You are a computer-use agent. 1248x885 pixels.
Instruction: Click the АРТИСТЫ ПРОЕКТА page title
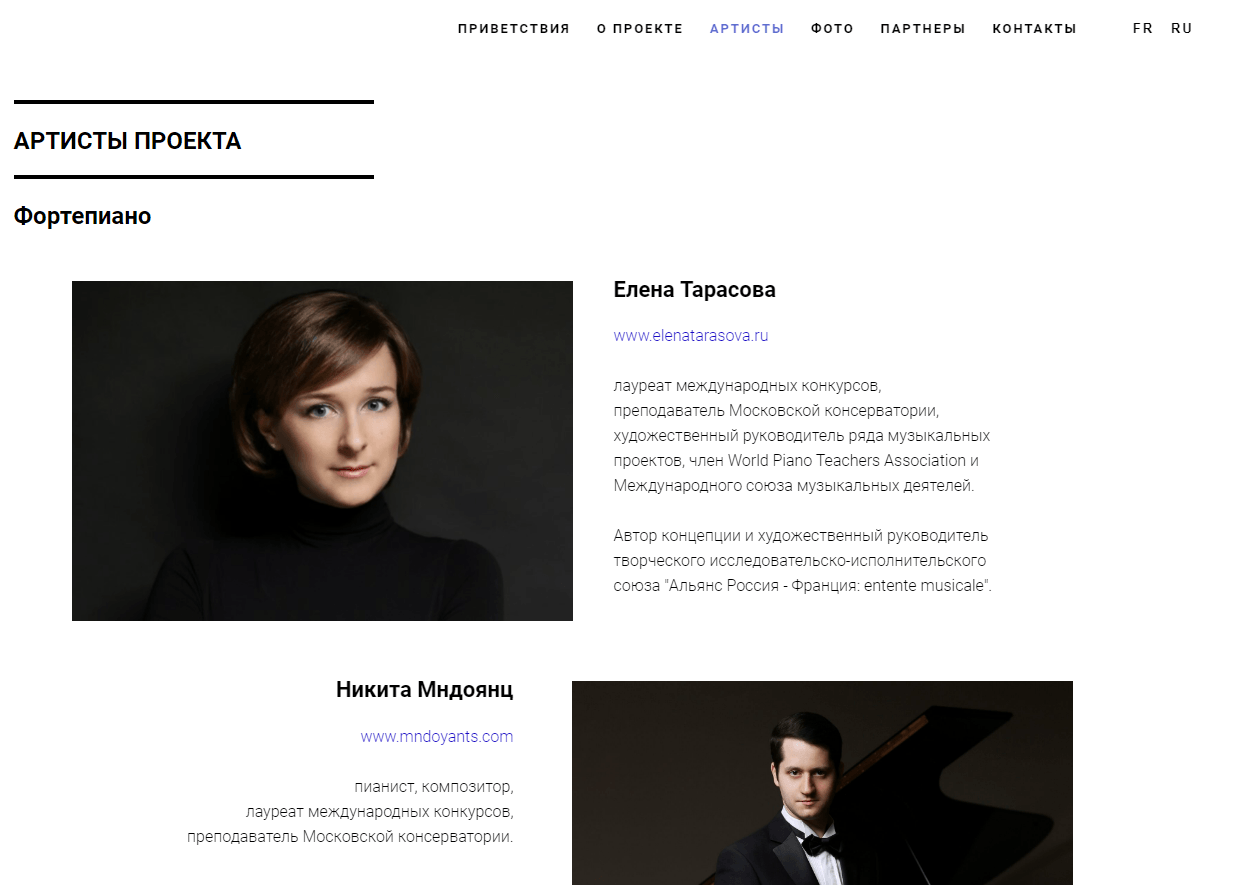tap(128, 141)
